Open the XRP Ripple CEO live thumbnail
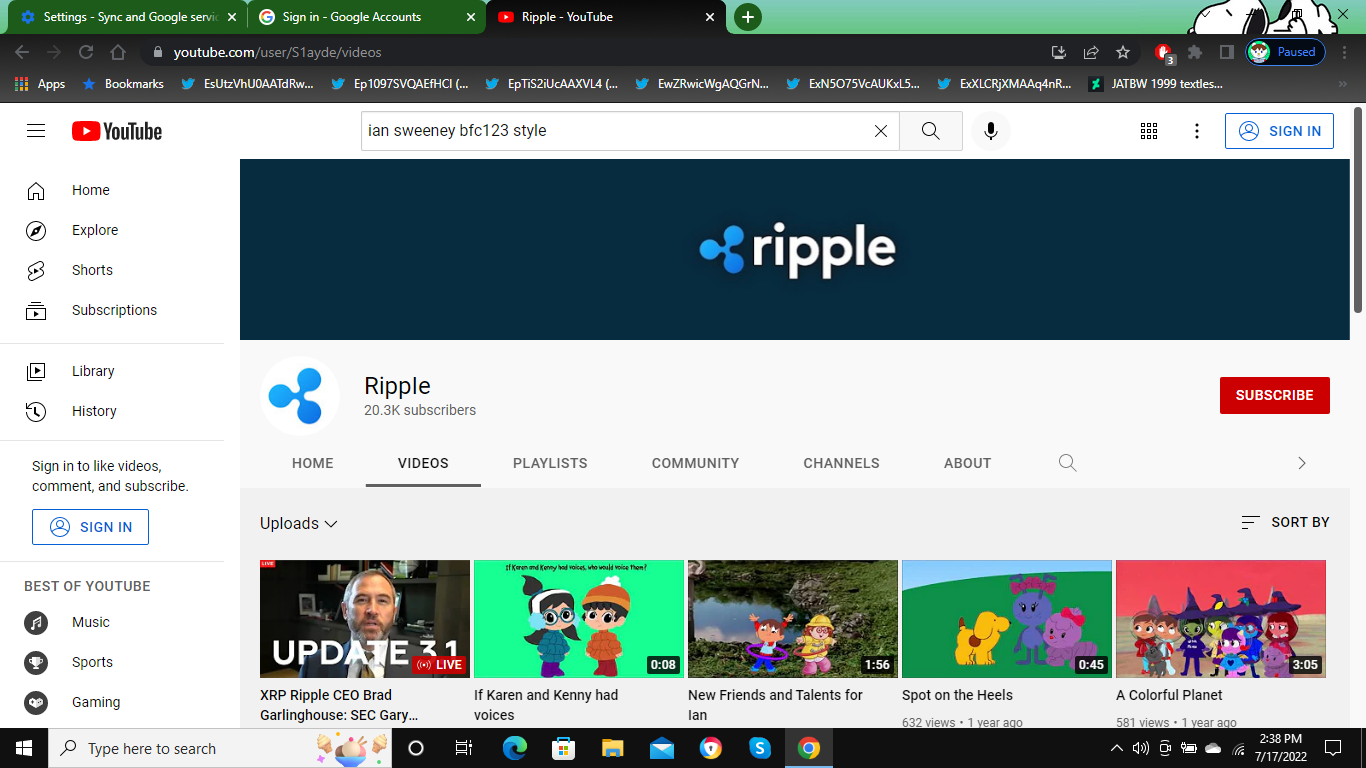The width and height of the screenshot is (1366, 768). (365, 619)
